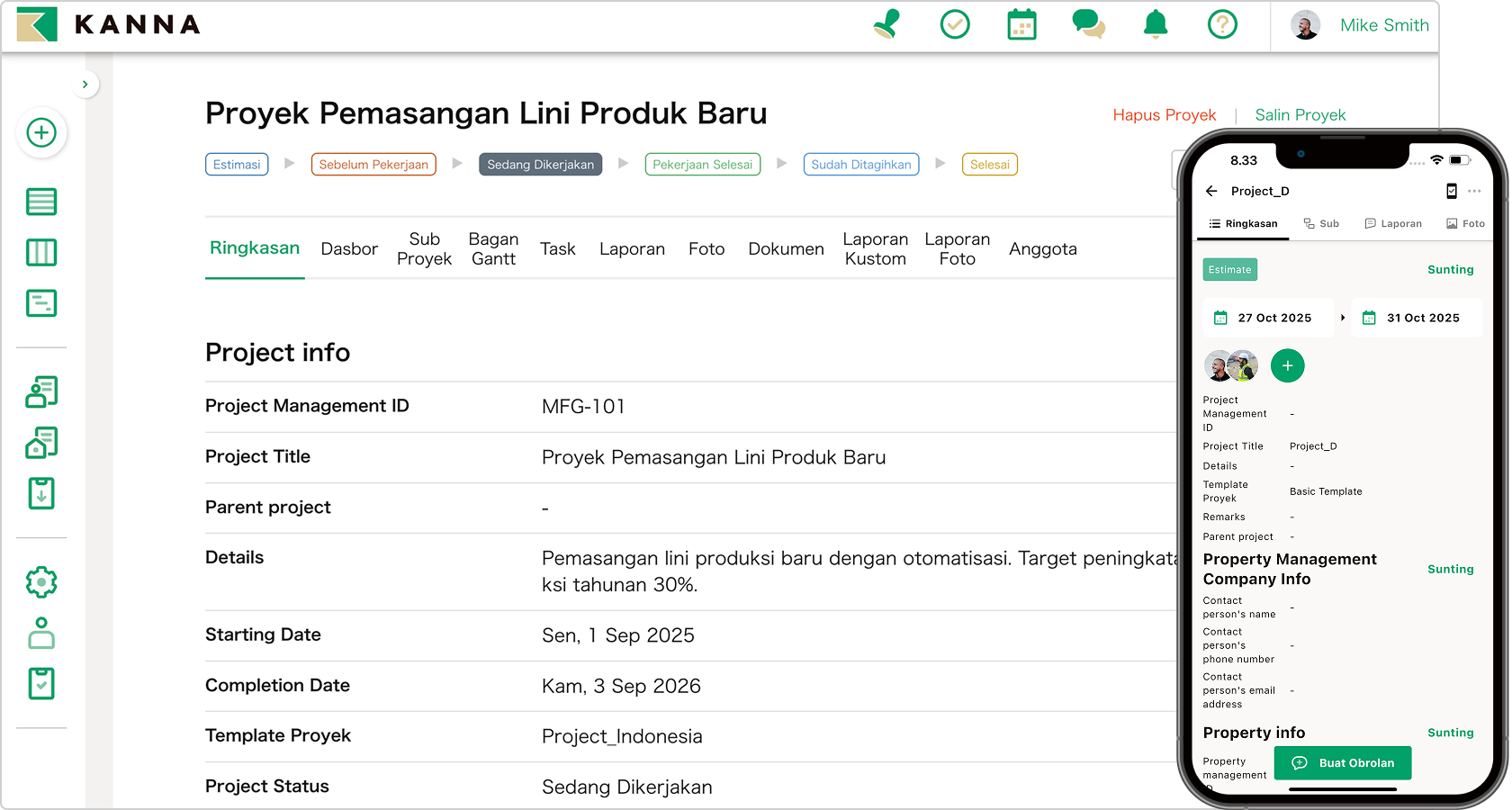
Task: Expand the left sidebar with the chevron
Action: [85, 84]
